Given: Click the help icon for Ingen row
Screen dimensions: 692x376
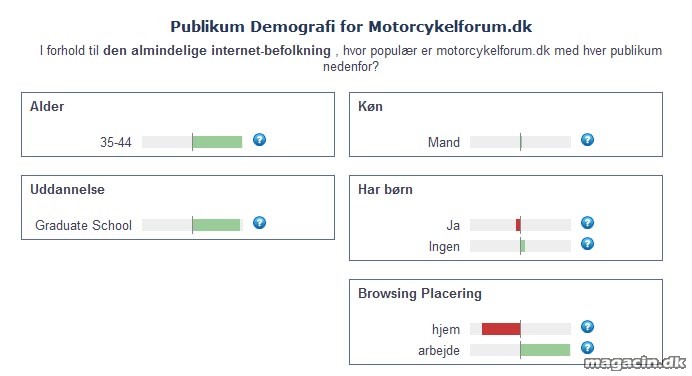Looking at the screenshot, I should 587,244.
